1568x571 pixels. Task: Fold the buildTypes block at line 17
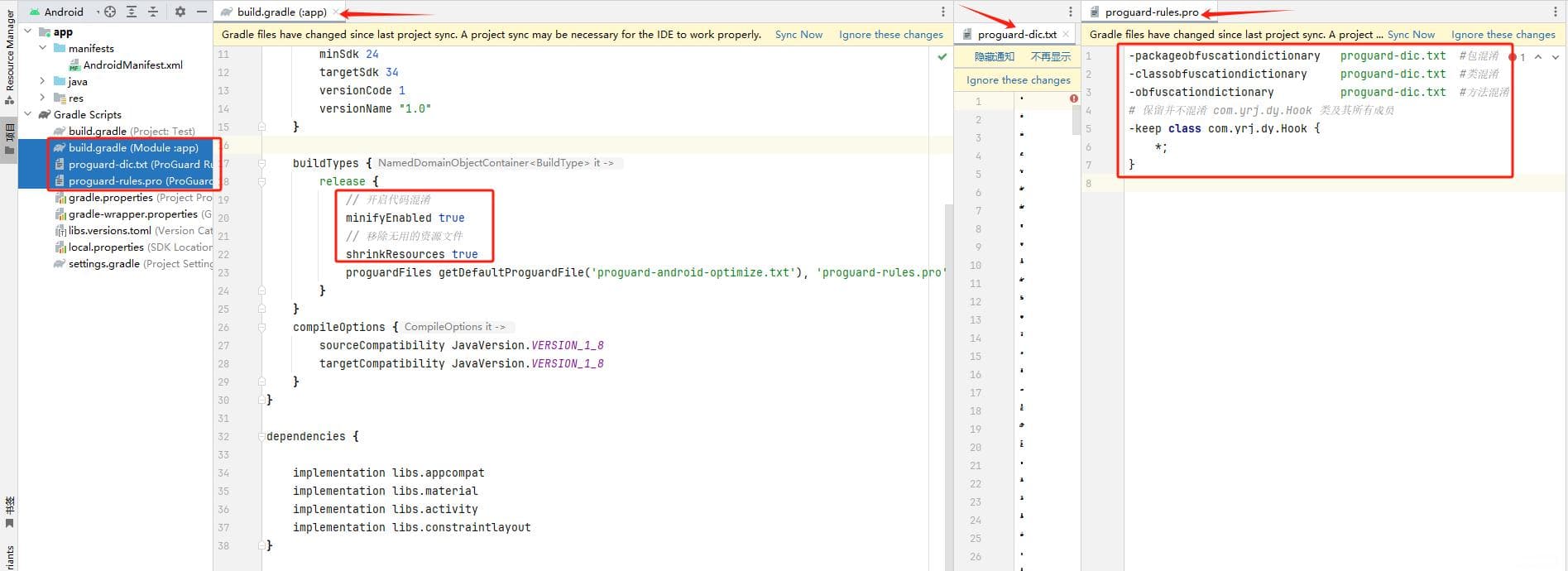point(261,163)
